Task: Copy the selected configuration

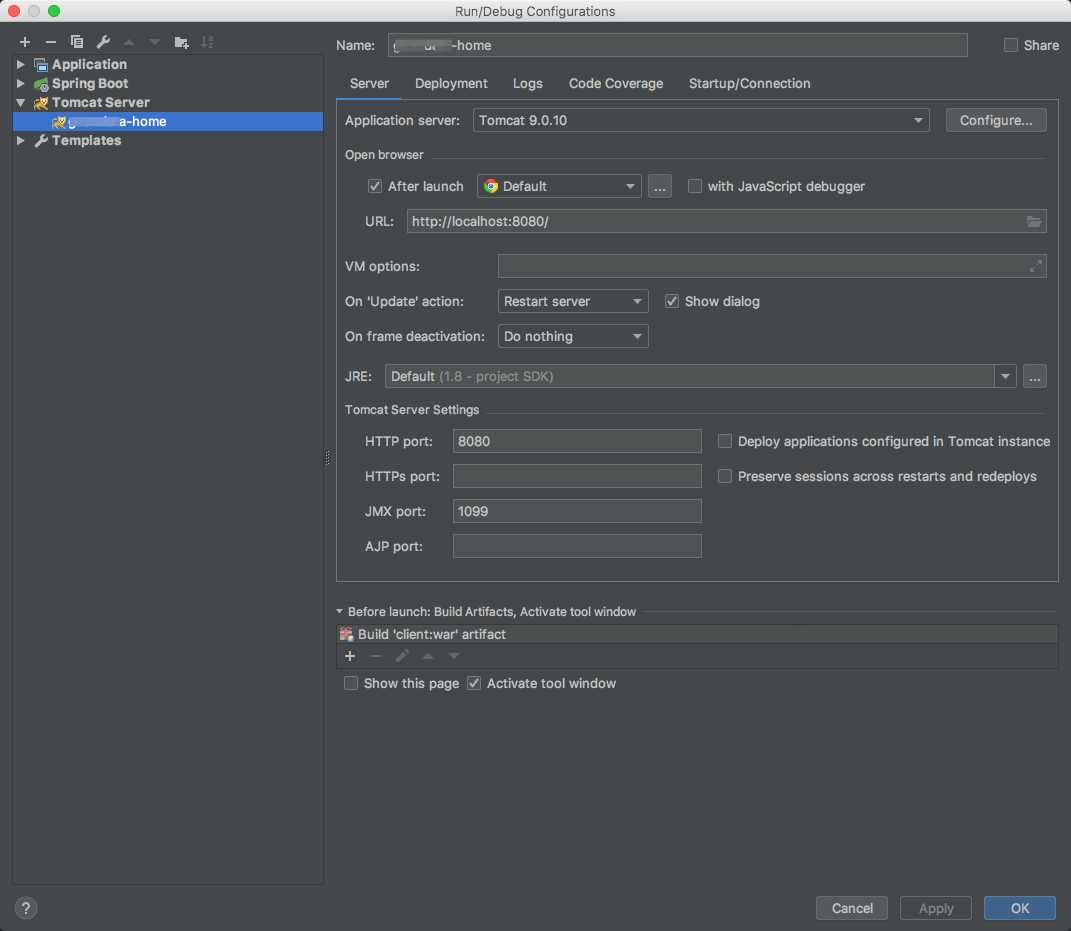Action: click(x=77, y=42)
